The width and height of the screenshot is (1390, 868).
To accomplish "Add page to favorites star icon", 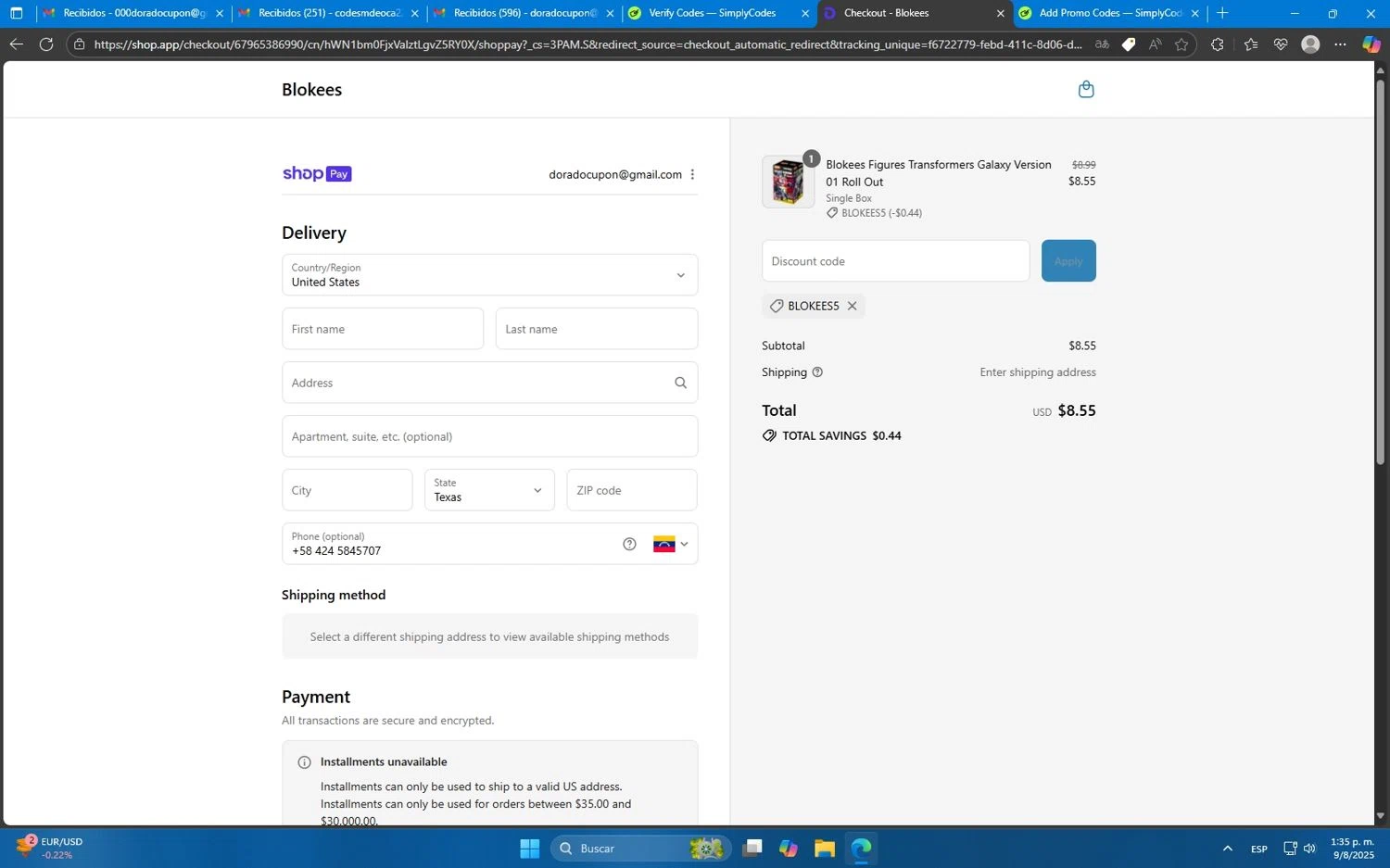I will click(1181, 44).
